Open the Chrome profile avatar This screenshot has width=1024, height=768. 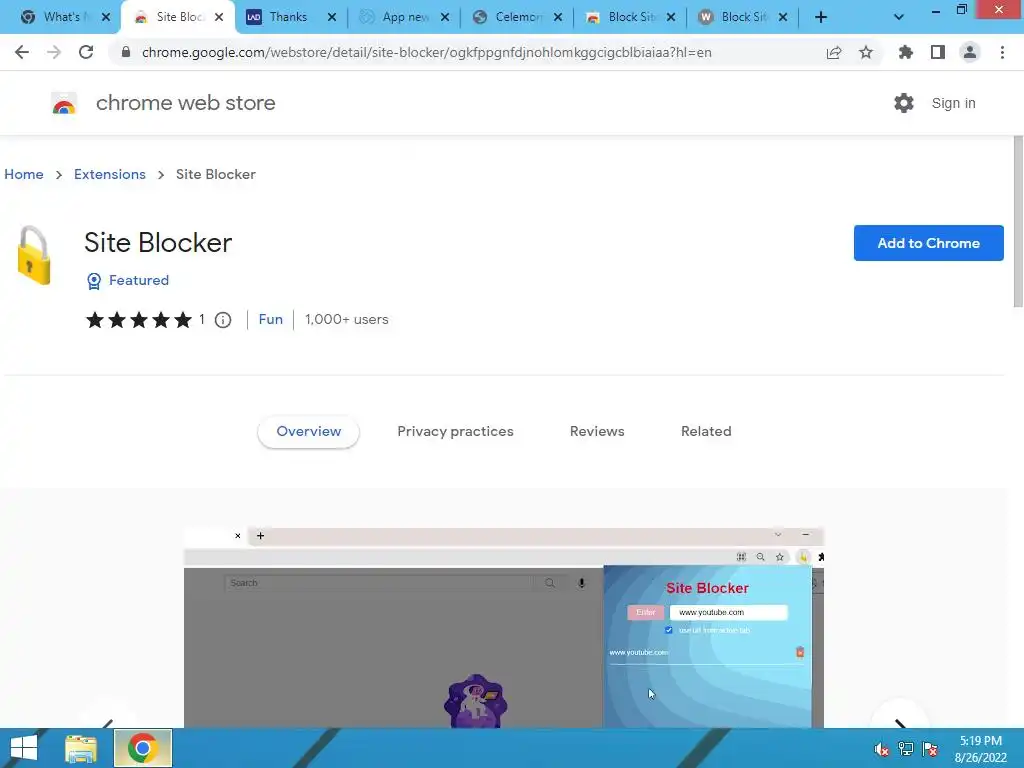pyautogui.click(x=970, y=52)
